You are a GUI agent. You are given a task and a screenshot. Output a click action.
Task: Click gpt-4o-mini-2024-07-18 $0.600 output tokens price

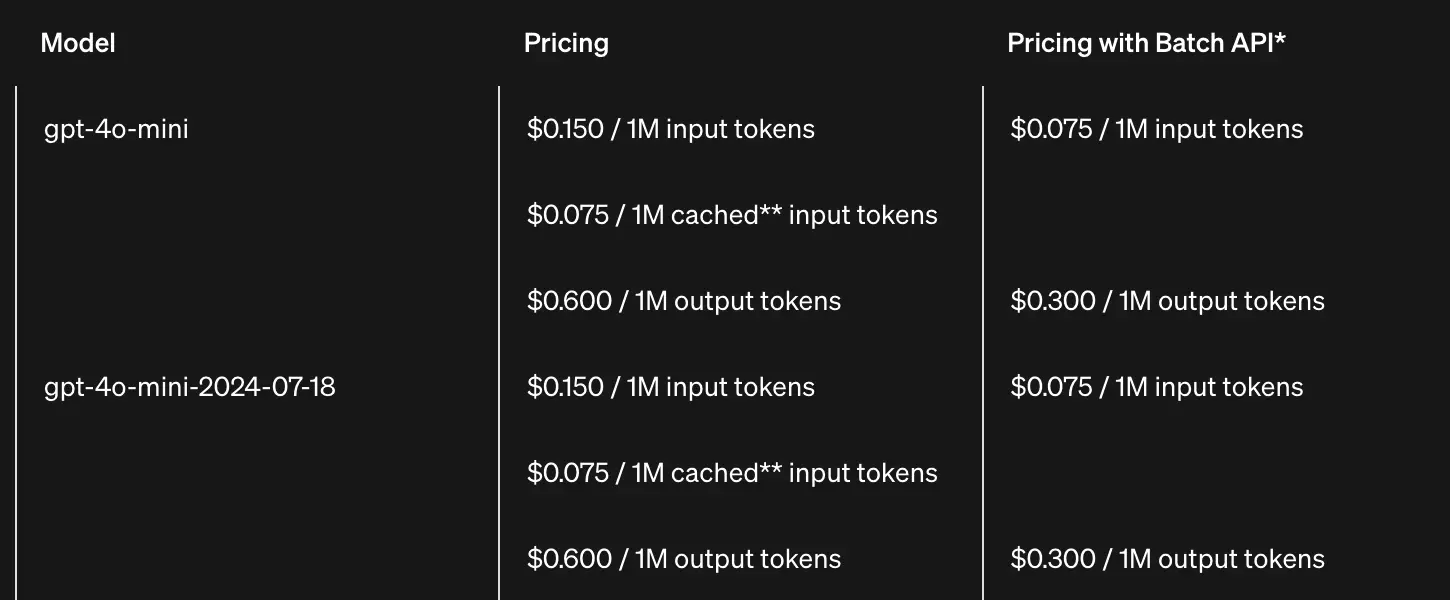coord(684,559)
